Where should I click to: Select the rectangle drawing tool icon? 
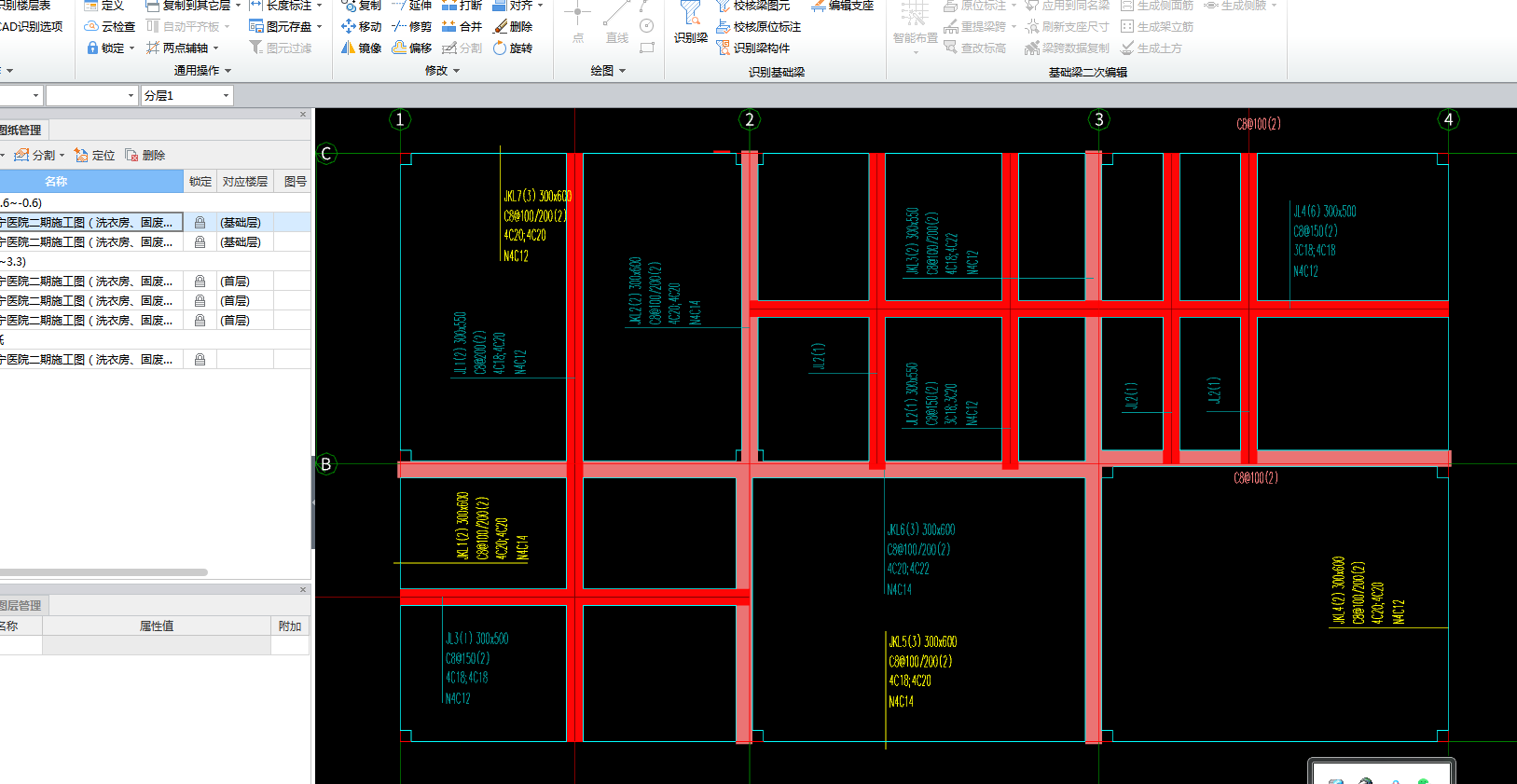click(647, 47)
